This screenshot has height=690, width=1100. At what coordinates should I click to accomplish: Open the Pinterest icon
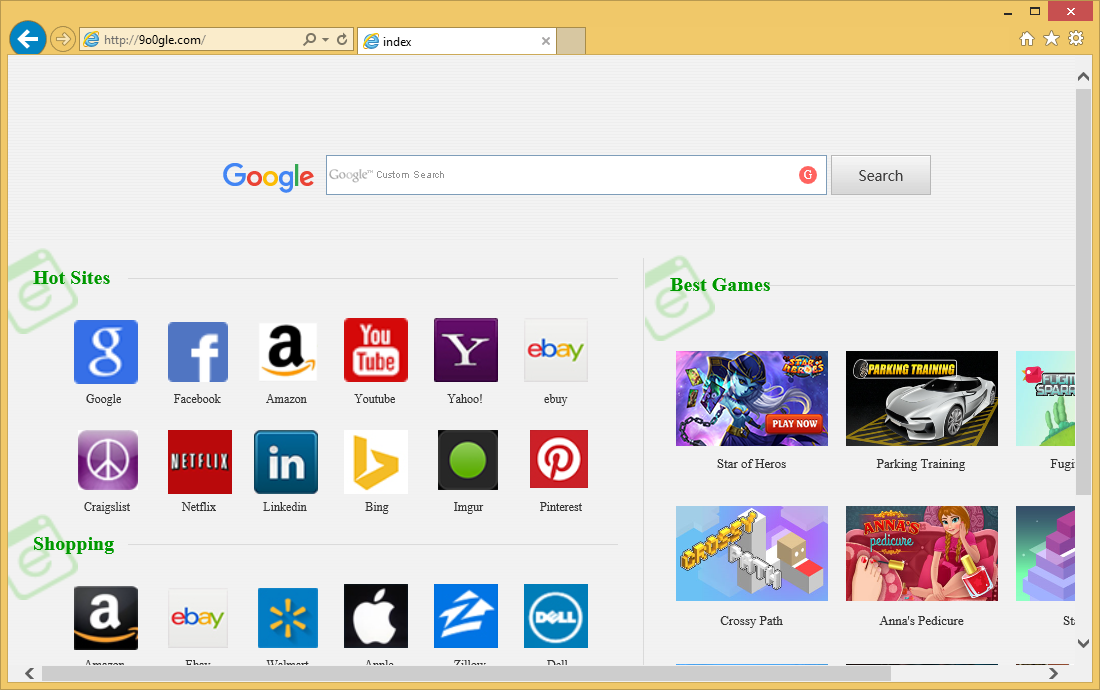[558, 459]
